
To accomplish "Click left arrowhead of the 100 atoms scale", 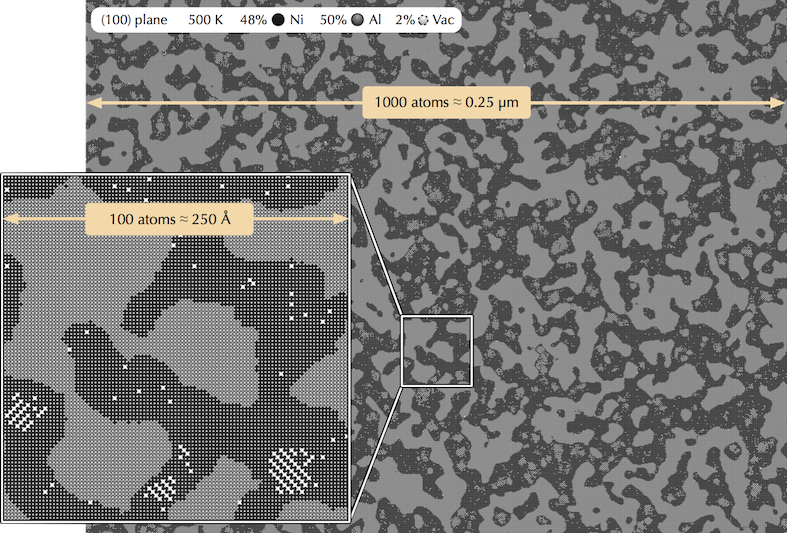I will (x=10, y=218).
